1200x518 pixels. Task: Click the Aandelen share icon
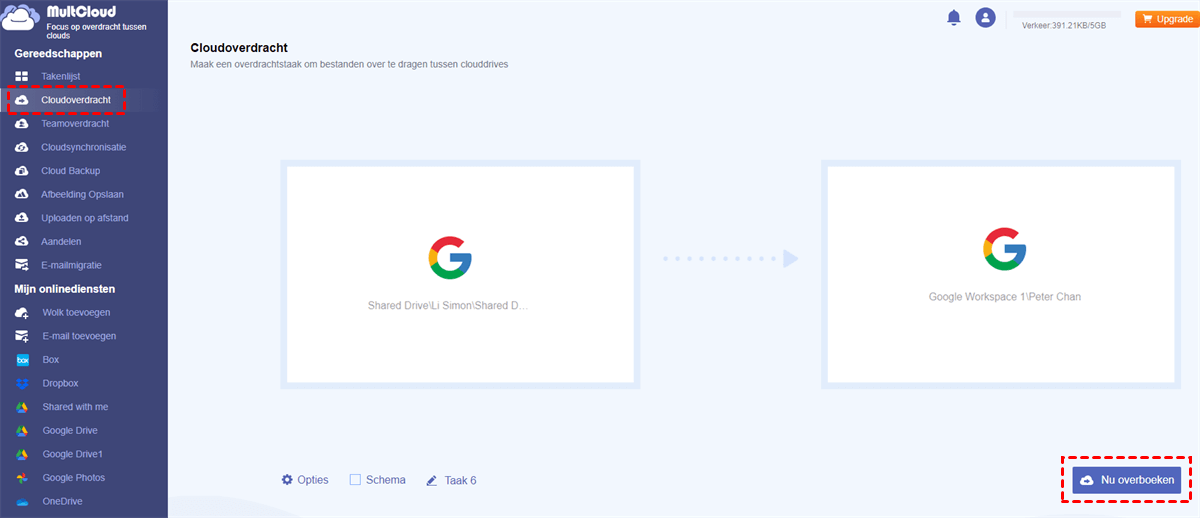[x=22, y=242]
